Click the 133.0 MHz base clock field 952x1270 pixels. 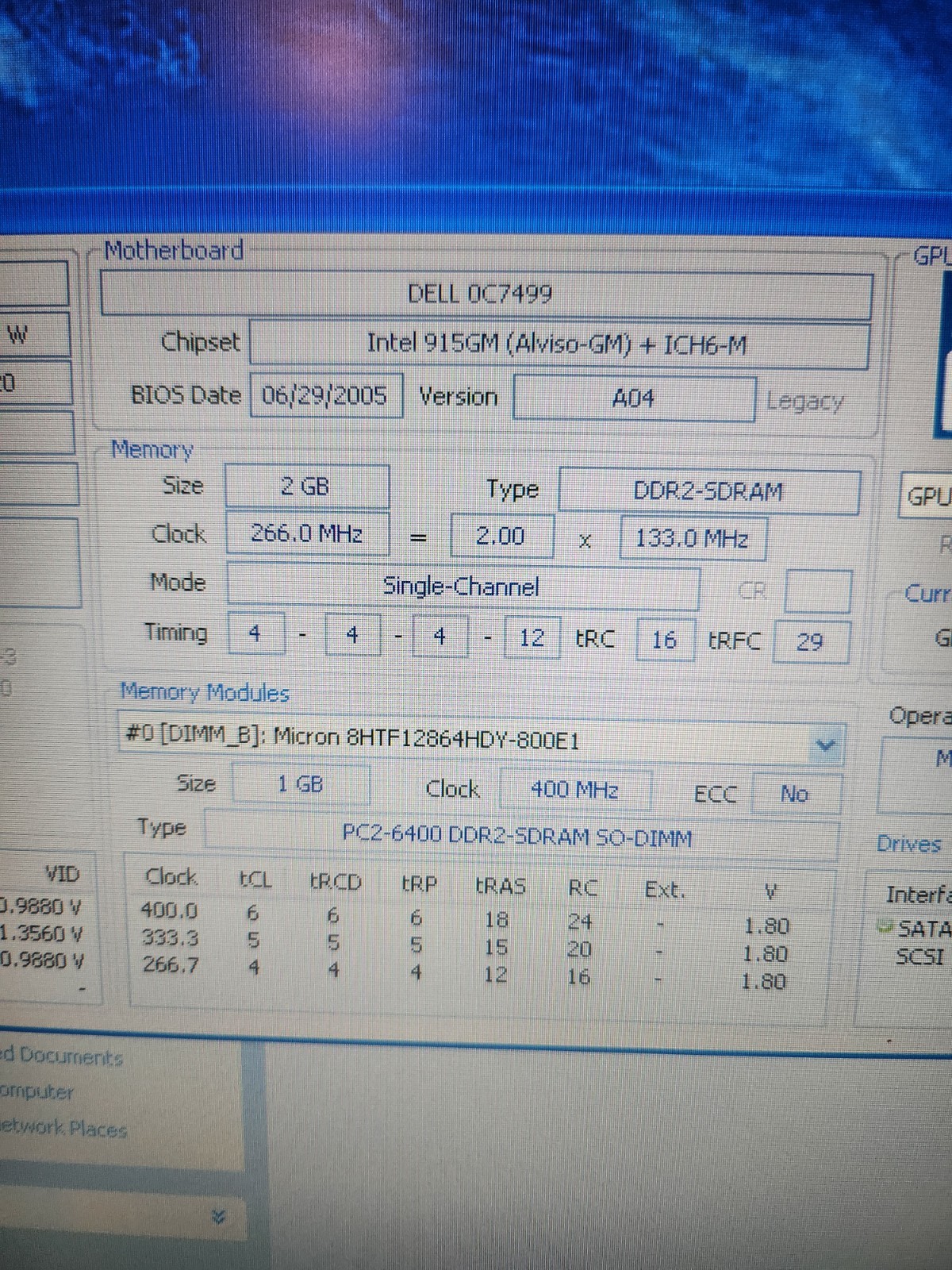(692, 539)
